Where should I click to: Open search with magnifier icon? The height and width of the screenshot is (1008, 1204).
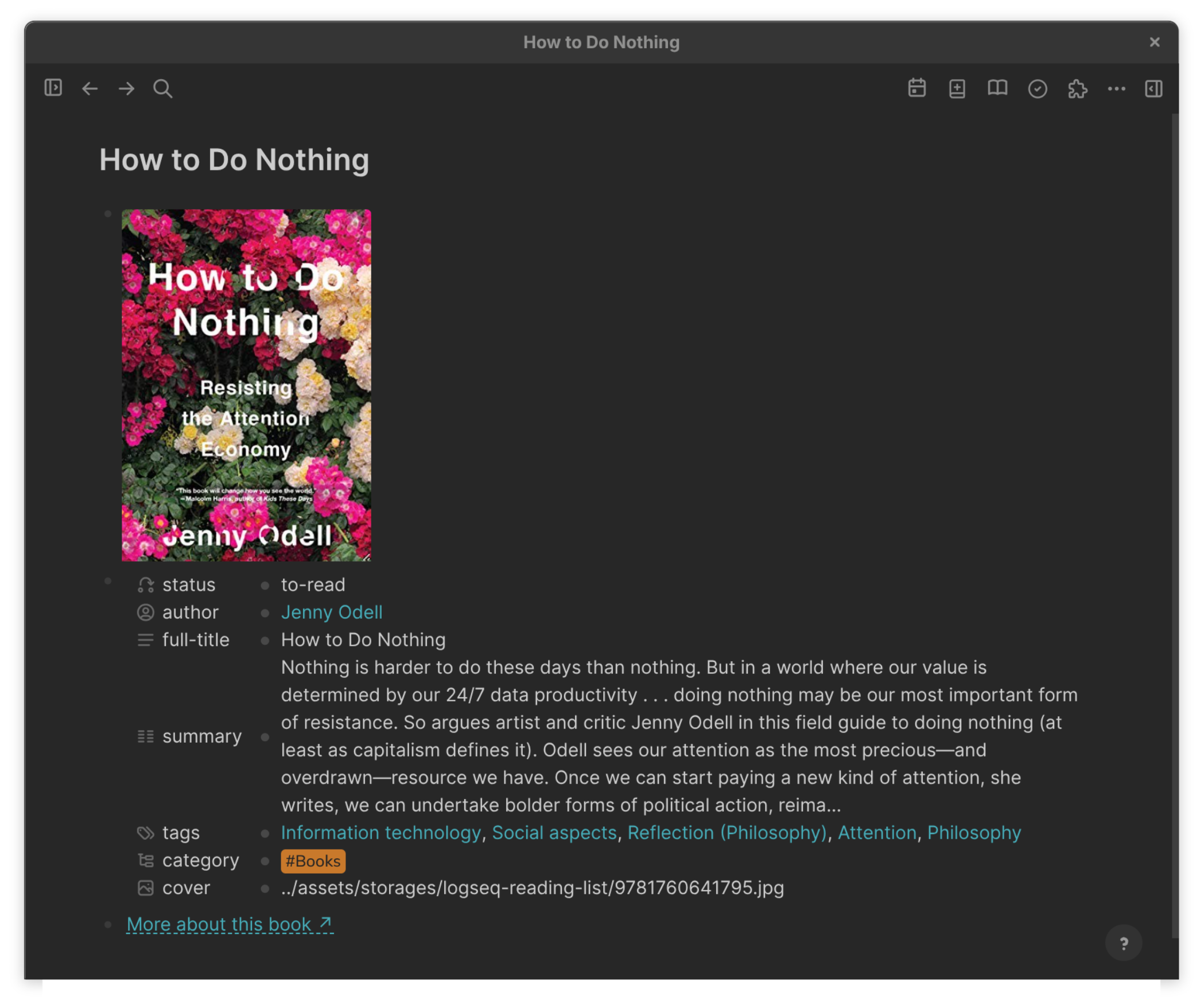(x=162, y=89)
